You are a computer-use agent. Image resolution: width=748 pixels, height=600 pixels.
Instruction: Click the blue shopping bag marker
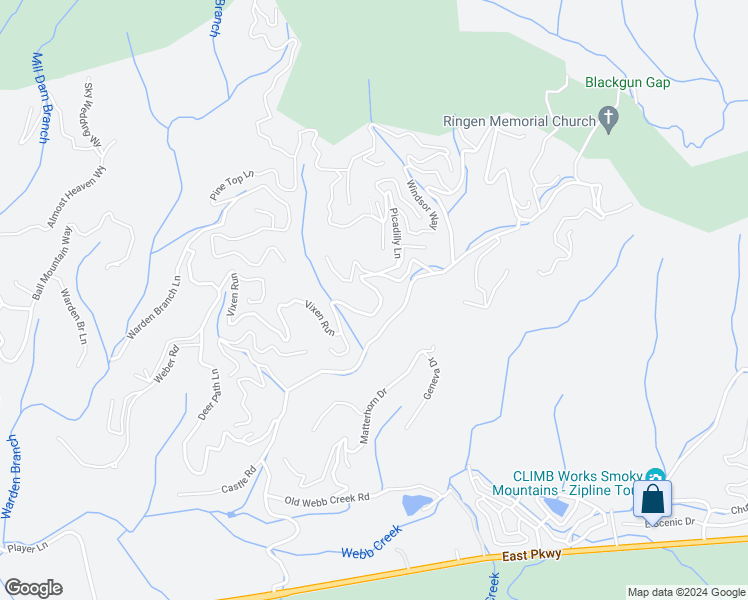(x=652, y=501)
